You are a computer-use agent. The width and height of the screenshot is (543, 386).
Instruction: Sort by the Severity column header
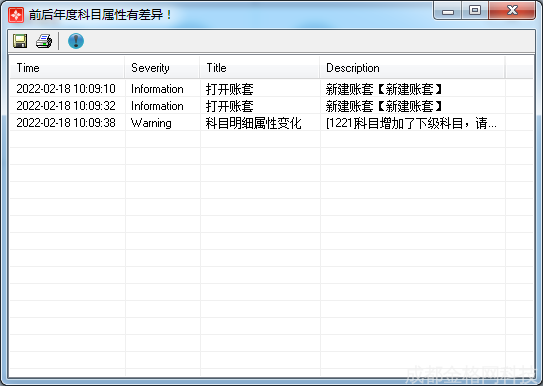[x=162, y=68]
